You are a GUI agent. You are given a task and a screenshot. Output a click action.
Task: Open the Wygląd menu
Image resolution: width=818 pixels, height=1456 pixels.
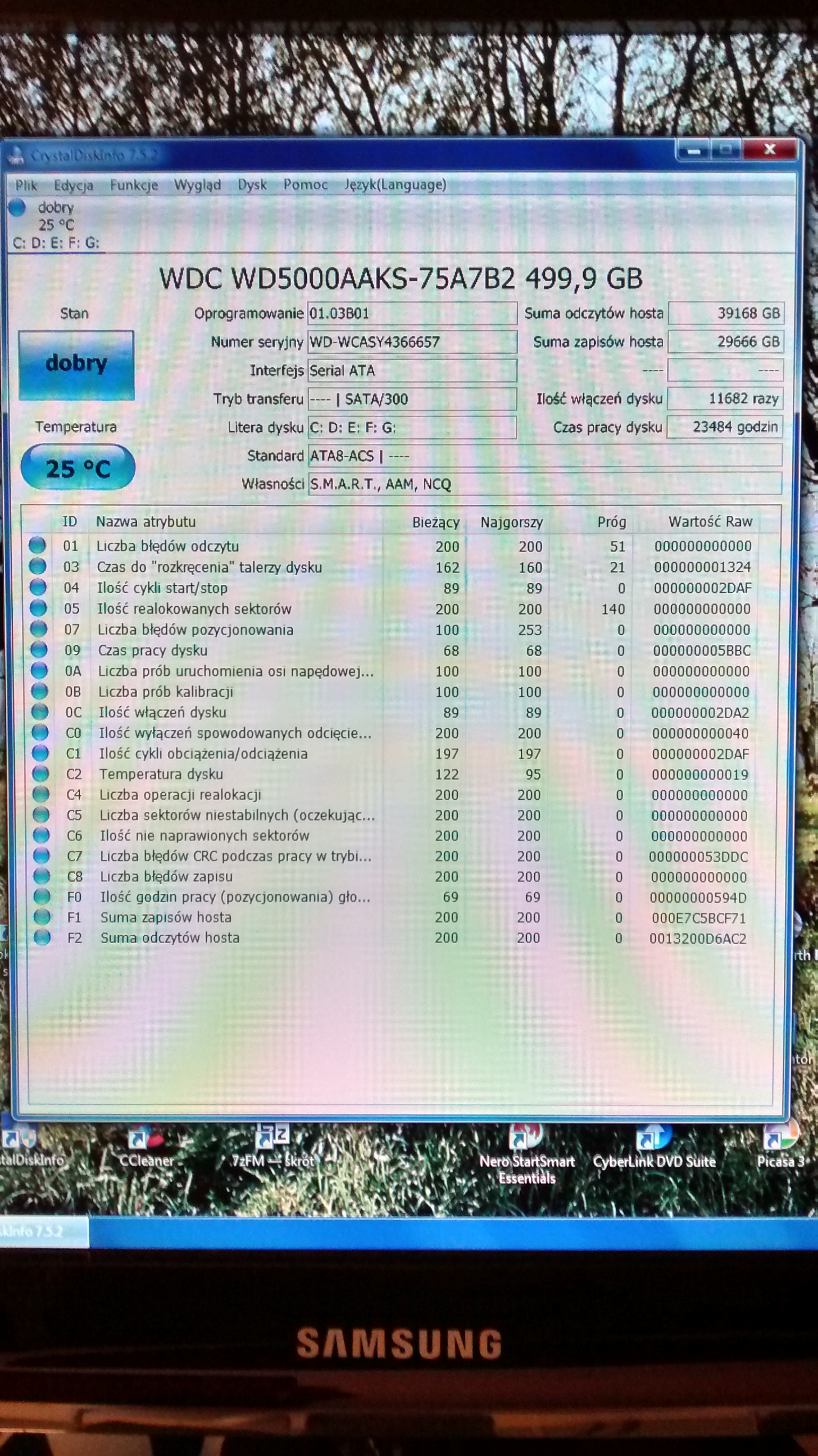[x=197, y=185]
